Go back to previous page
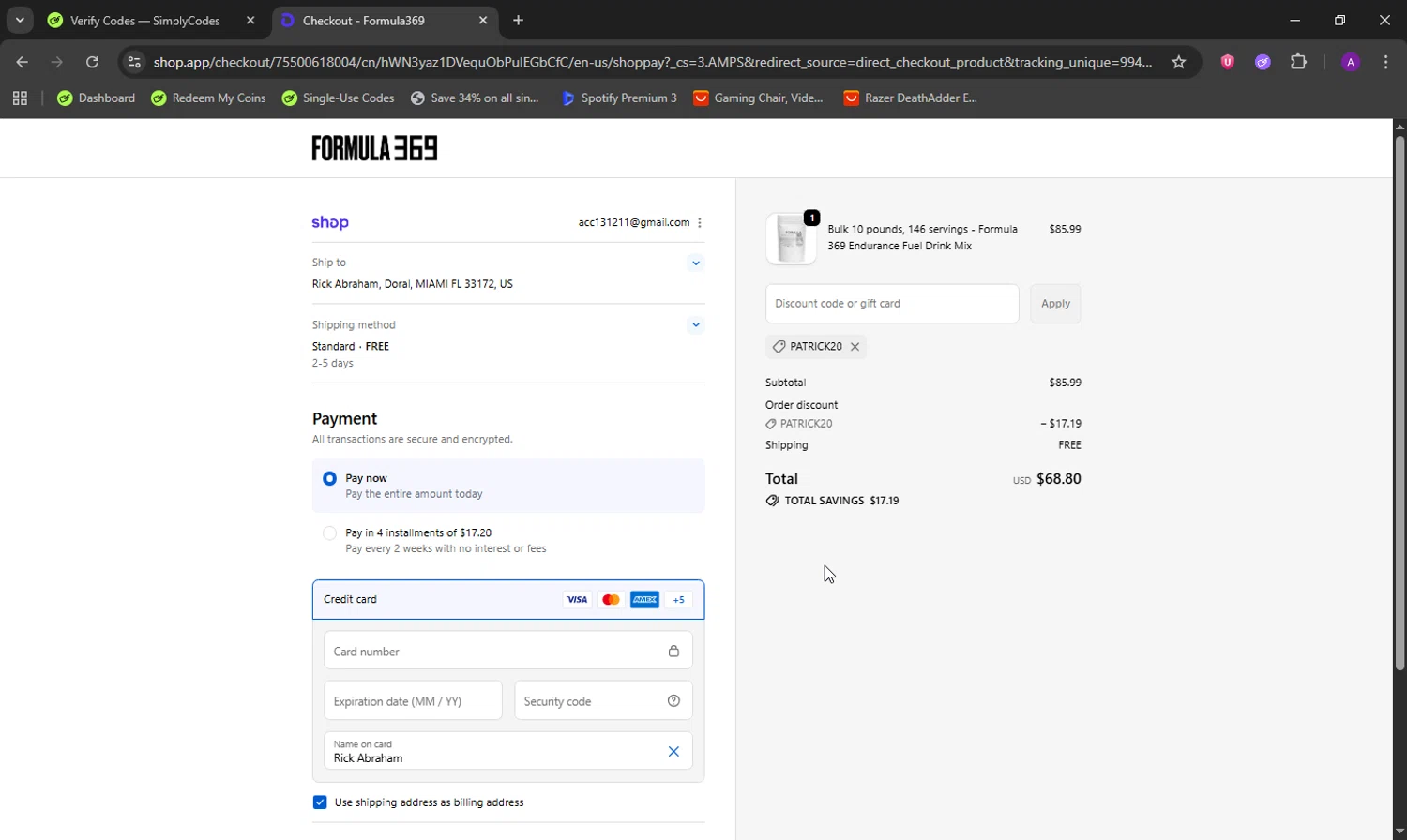Image resolution: width=1407 pixels, height=840 pixels. 23,62
